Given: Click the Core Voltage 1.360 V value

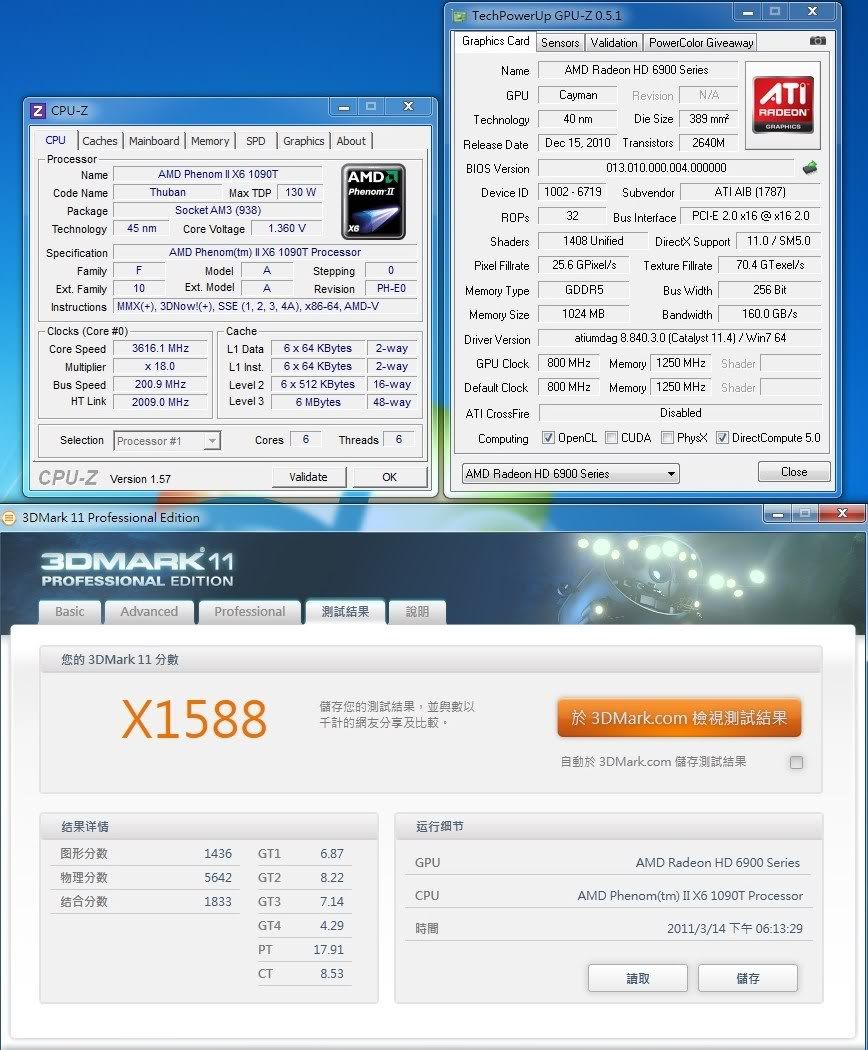Looking at the screenshot, I should [287, 228].
